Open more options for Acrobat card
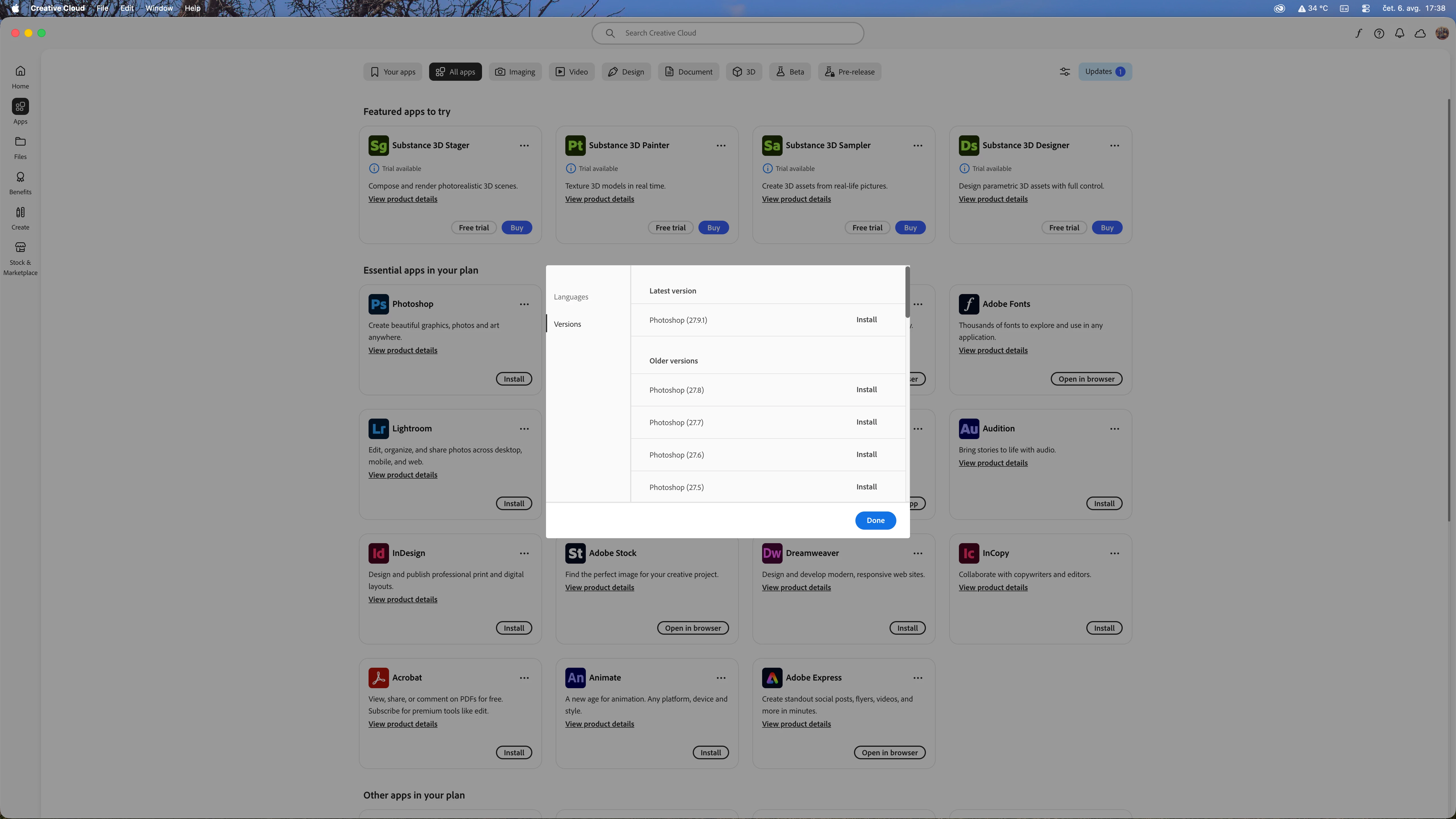 tap(524, 678)
